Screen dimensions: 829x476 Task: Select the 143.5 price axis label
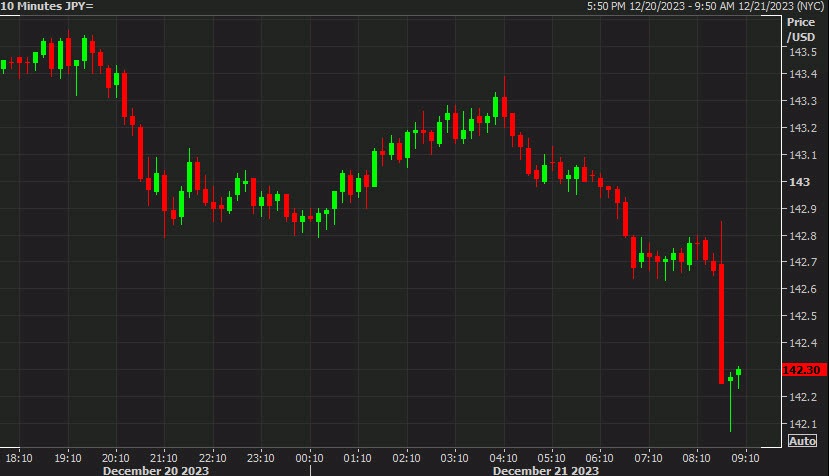[802, 52]
